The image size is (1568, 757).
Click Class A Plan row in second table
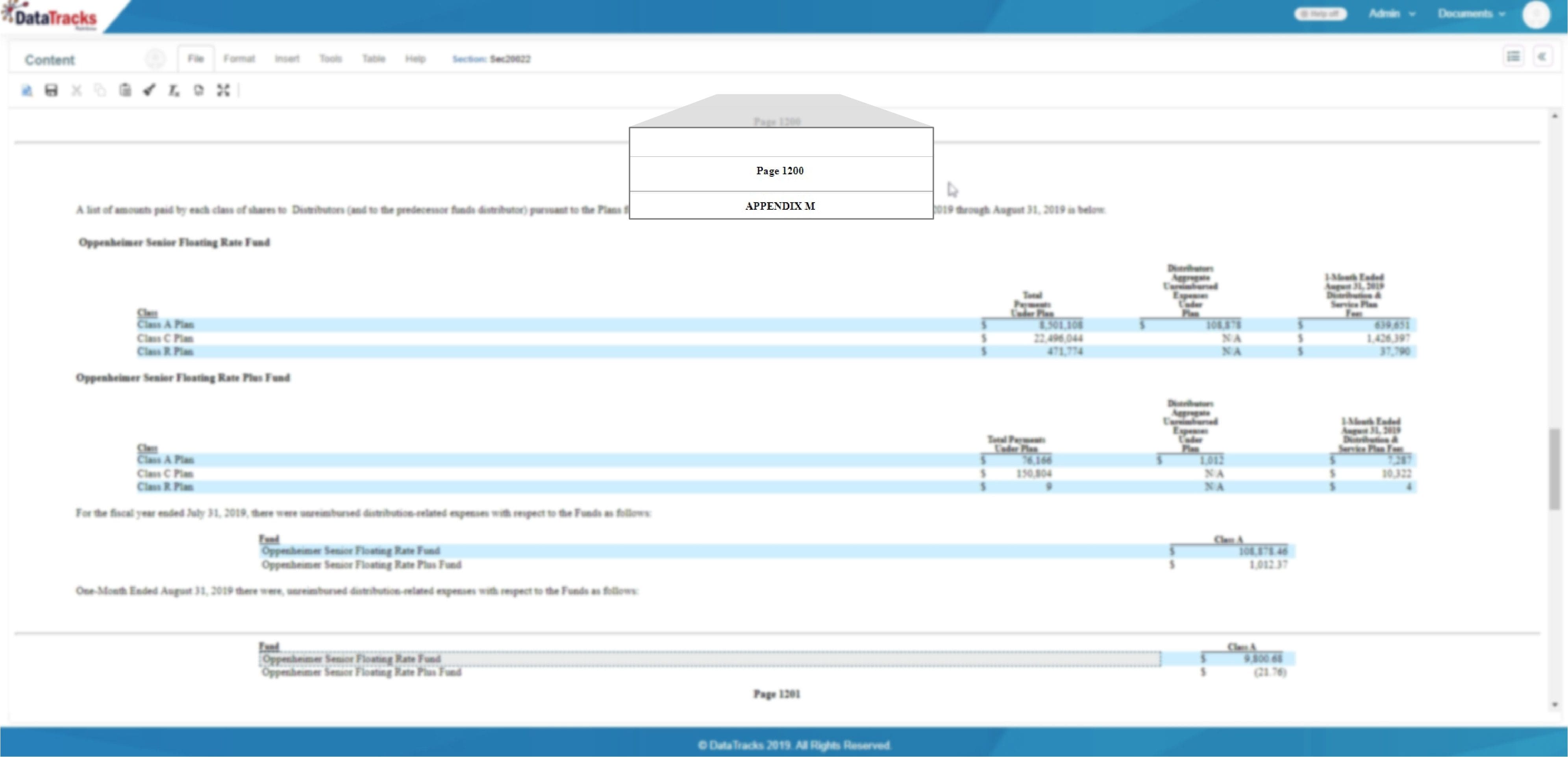coord(776,460)
